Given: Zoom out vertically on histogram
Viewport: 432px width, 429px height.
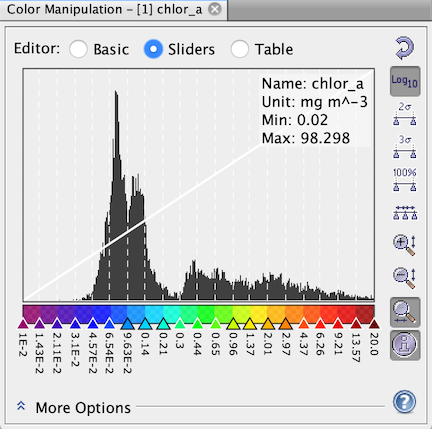Looking at the screenshot, I should [x=405, y=278].
